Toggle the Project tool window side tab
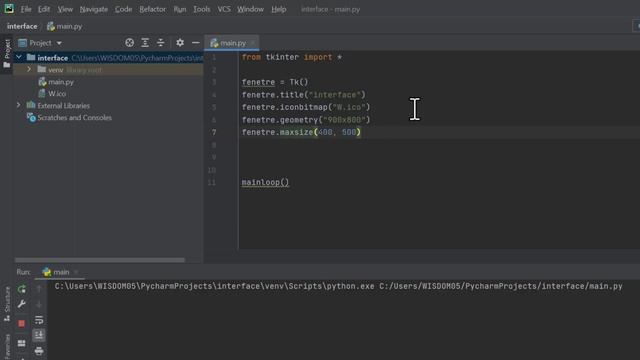Screen dimensions: 640x360 7,53
